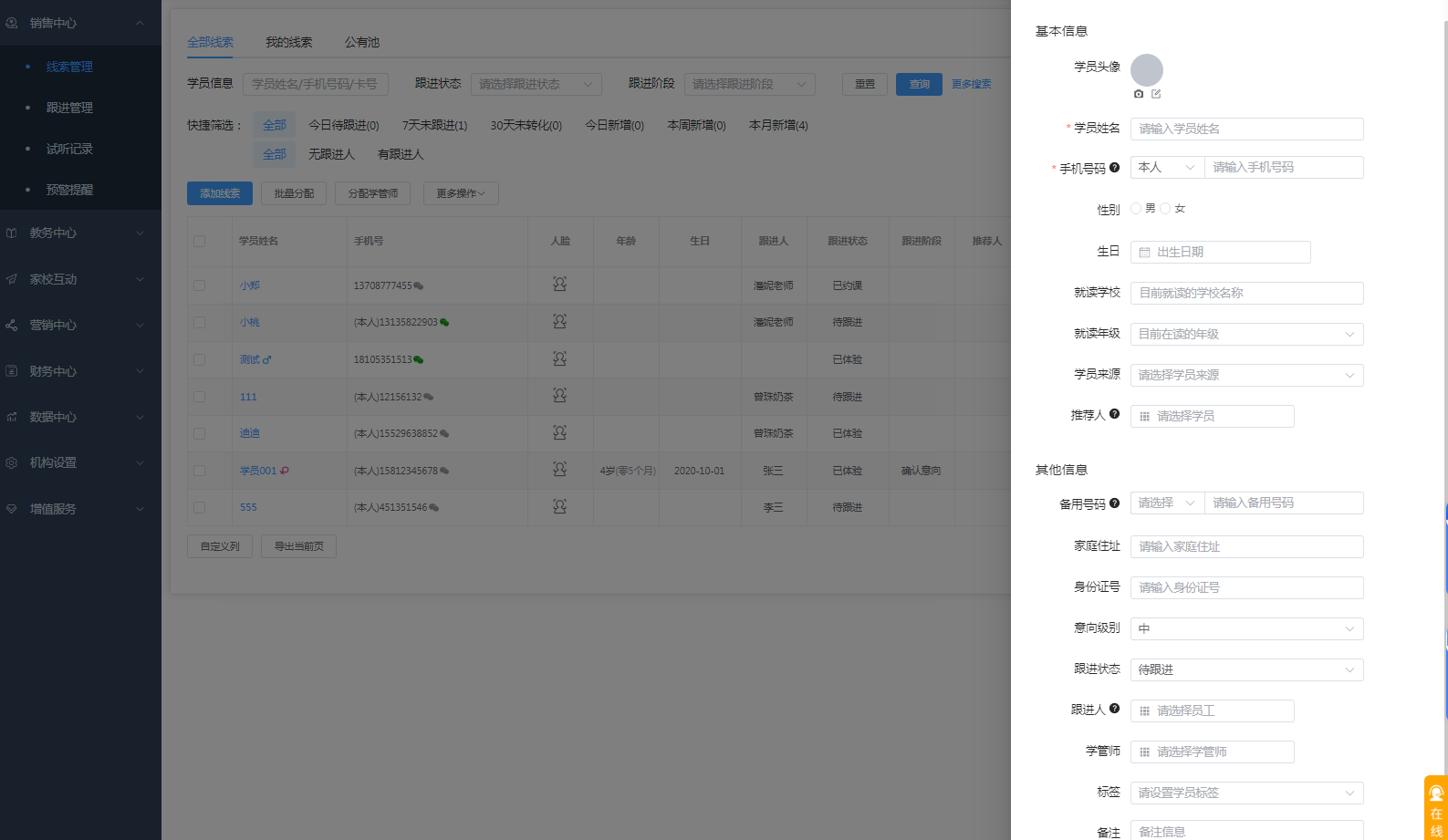Open the 意向级别 dropdown showing 中
Viewport: 1448px width, 840px height.
tap(1246, 629)
